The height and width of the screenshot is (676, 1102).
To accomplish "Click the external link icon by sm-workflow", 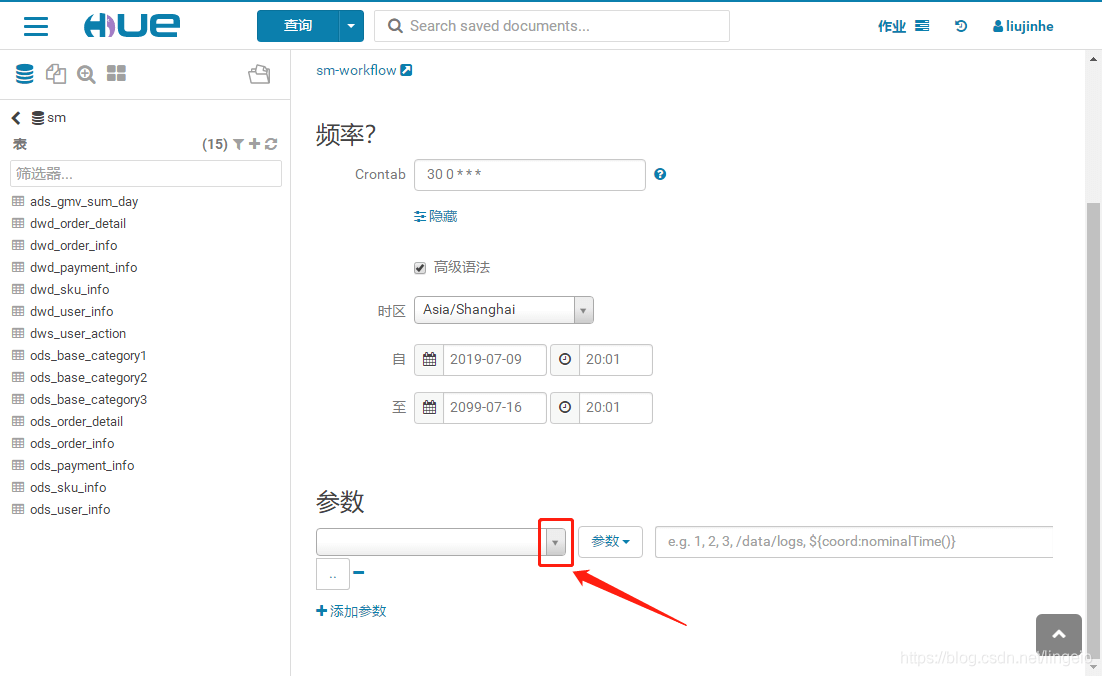I will (x=406, y=70).
